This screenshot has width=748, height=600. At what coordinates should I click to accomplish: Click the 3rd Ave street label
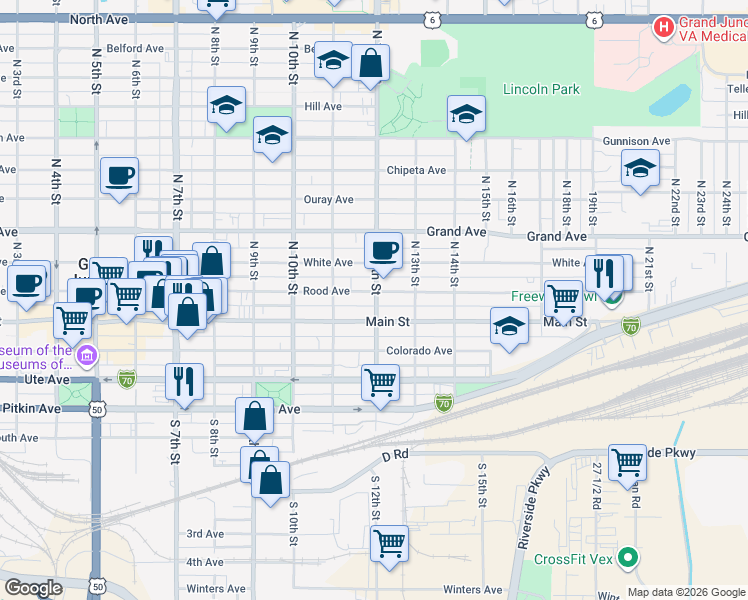(205, 534)
